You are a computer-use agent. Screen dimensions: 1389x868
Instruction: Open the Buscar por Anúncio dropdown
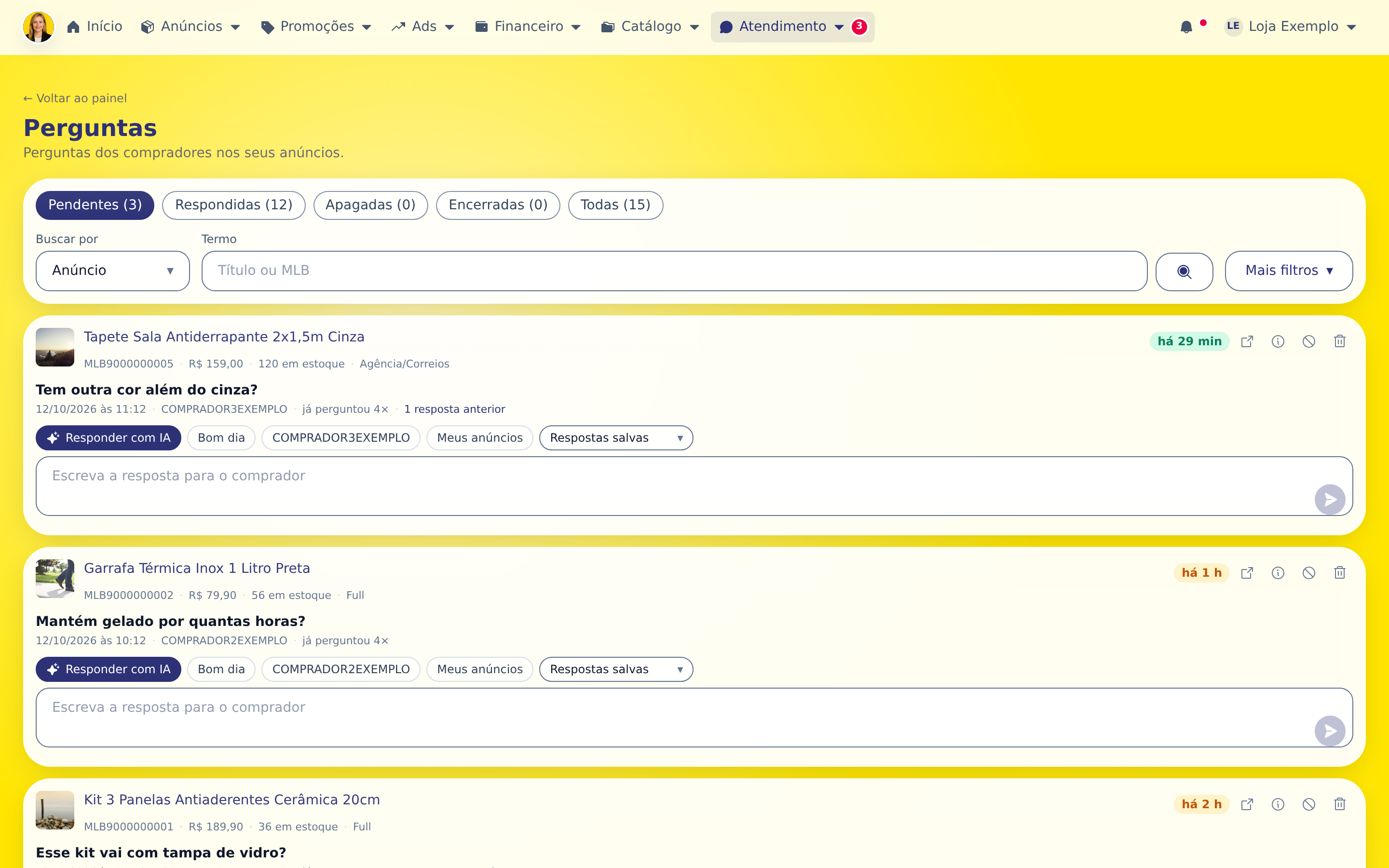click(112, 271)
